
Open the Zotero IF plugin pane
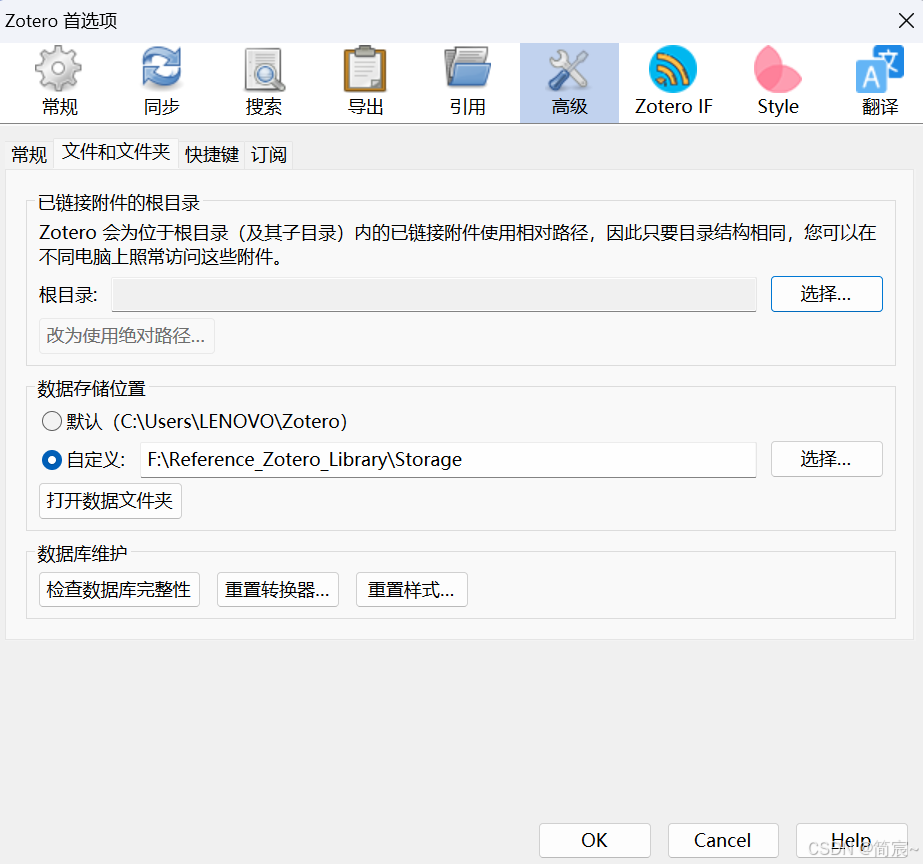(x=673, y=82)
